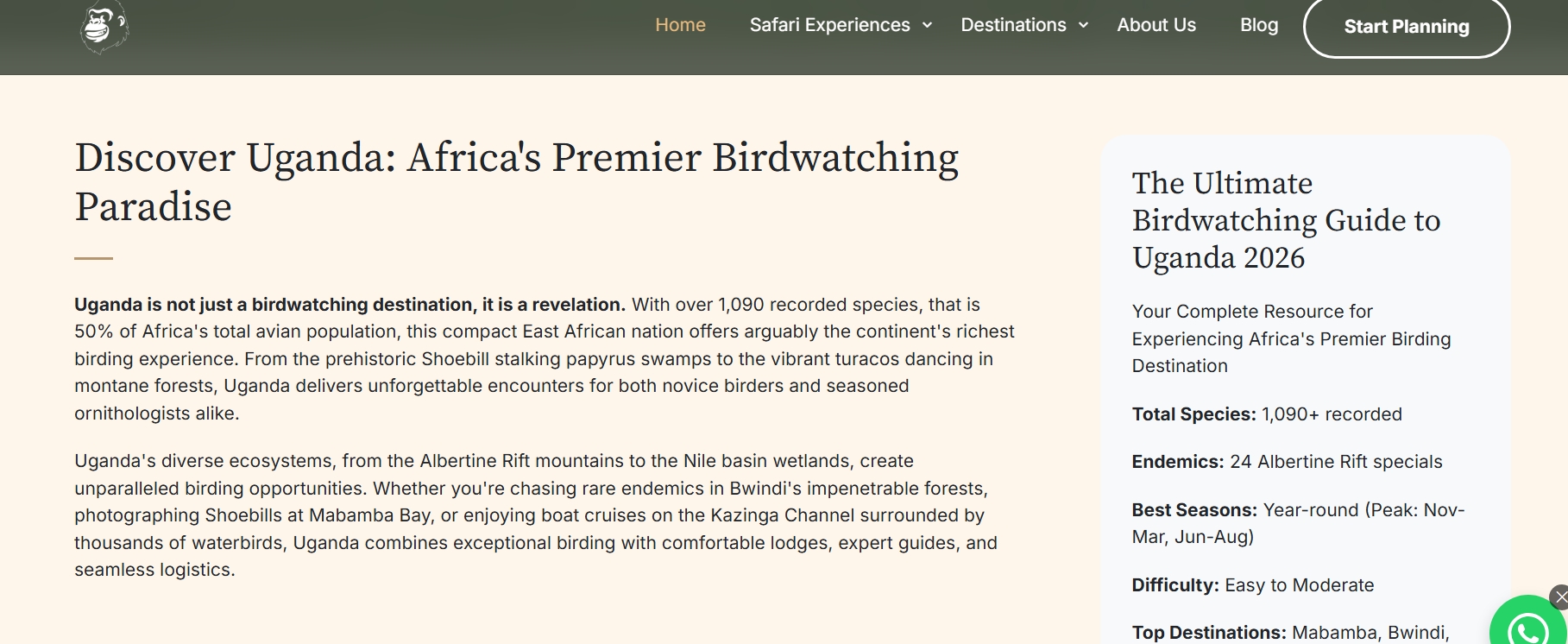Click the bold "Uganda is not just" sentence

[x=349, y=305]
